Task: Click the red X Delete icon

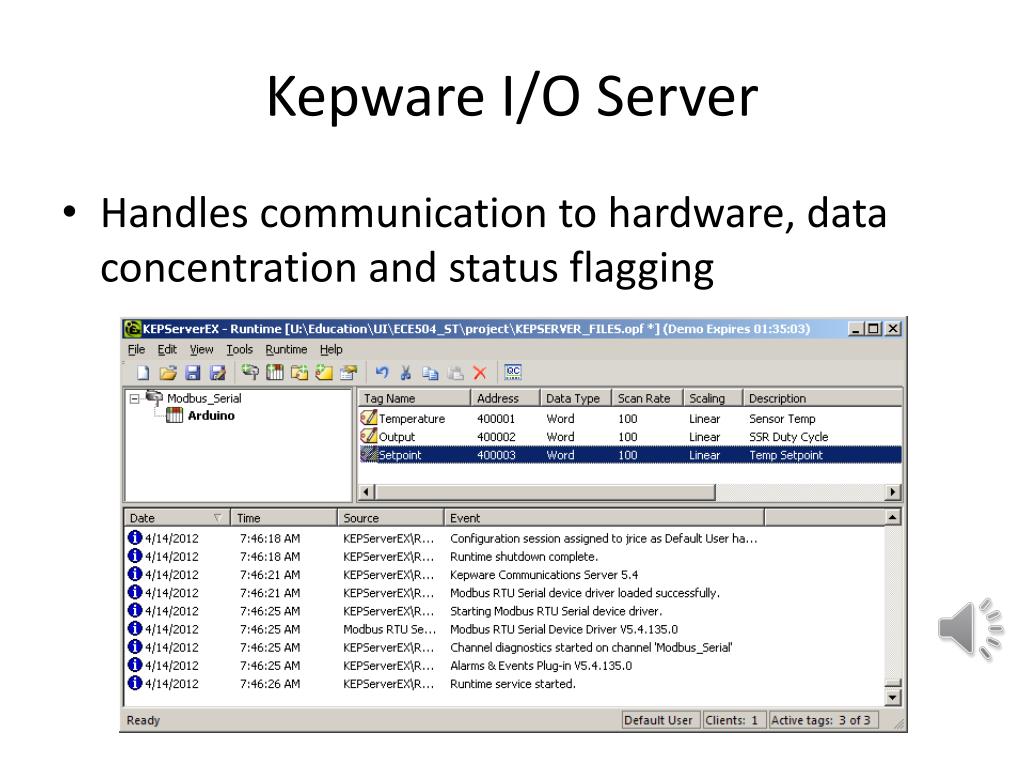Action: coord(480,372)
